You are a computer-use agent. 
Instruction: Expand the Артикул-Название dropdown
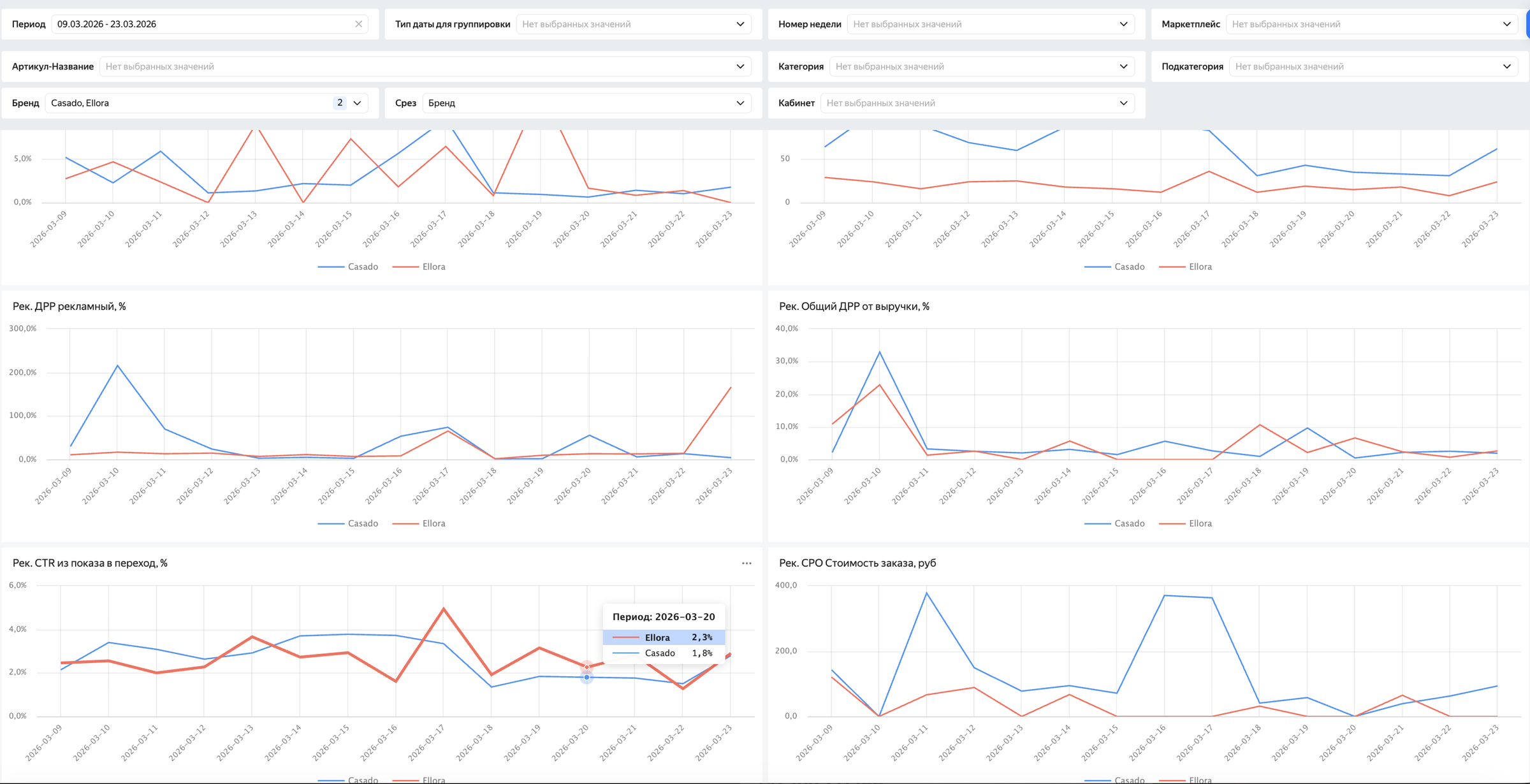425,66
